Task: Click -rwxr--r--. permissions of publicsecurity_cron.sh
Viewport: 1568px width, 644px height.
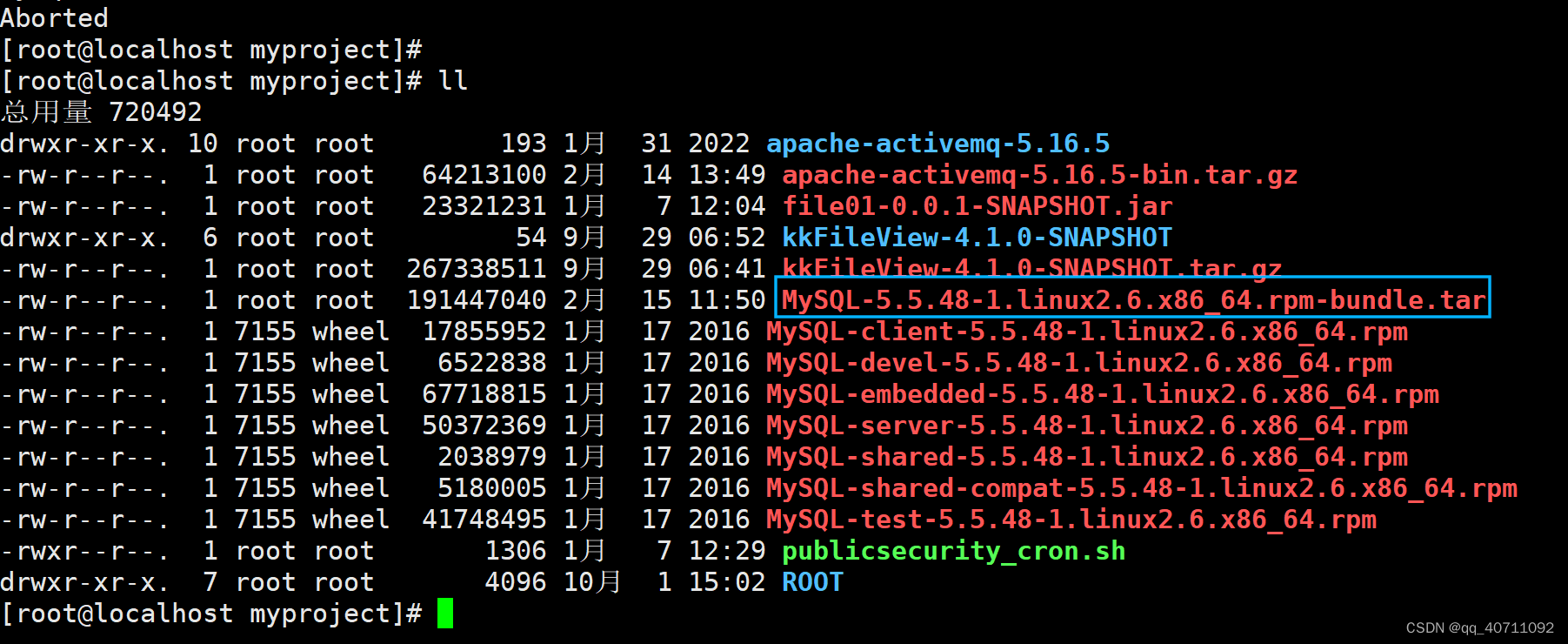Action: (x=85, y=551)
